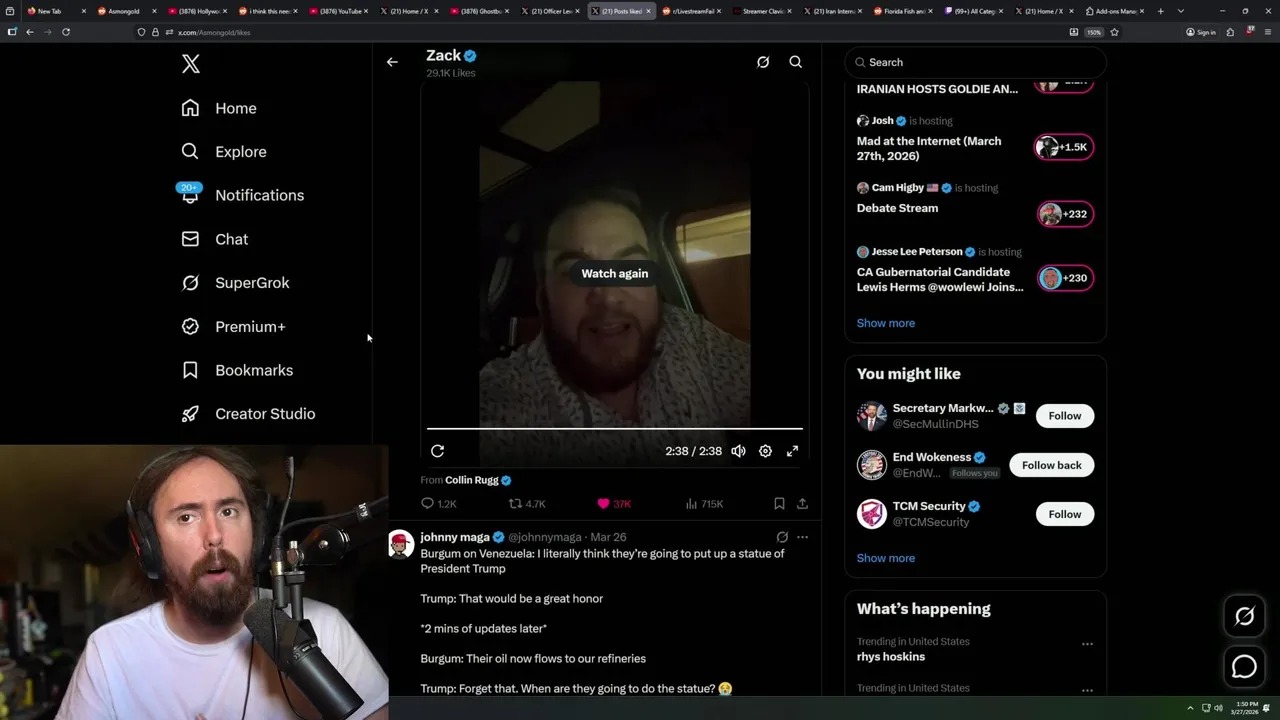
Task: Click address bar x.com/Asmongold/likes
Action: (x=600, y=32)
